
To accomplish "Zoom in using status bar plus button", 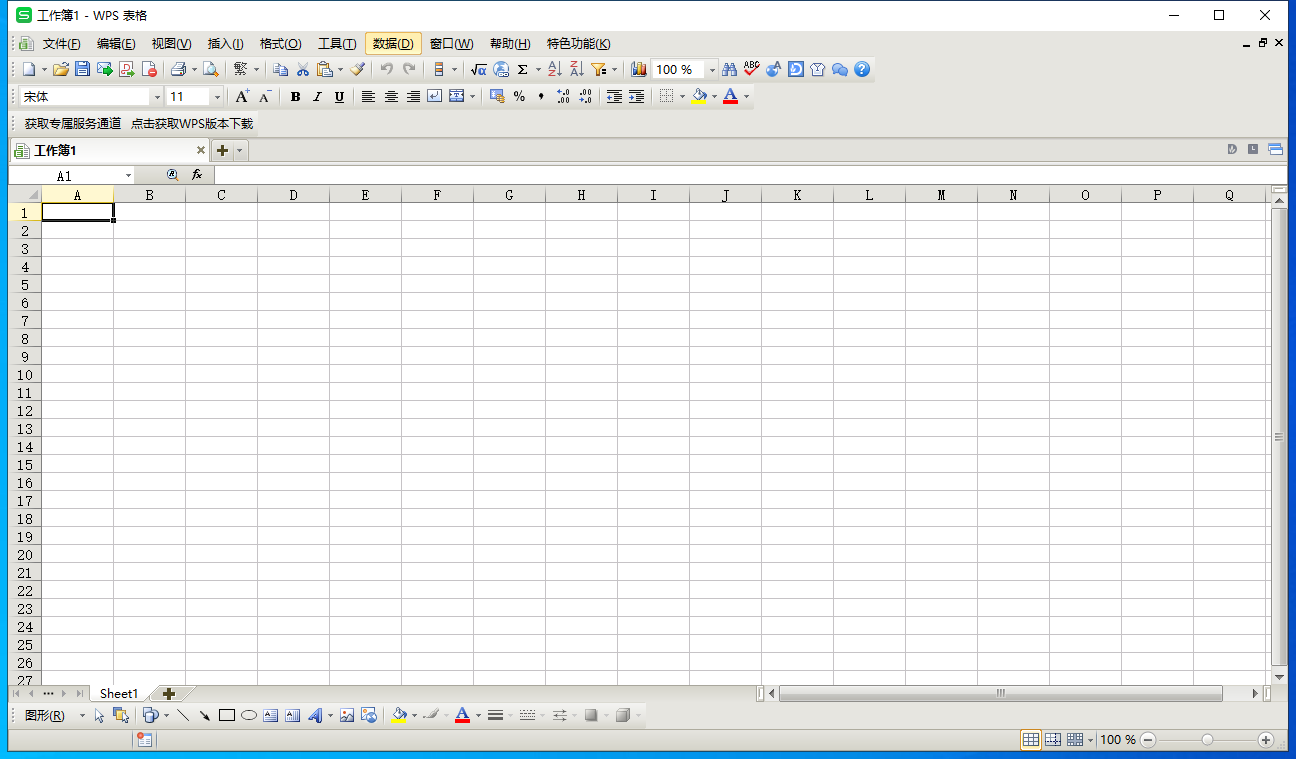I will click(x=1266, y=740).
